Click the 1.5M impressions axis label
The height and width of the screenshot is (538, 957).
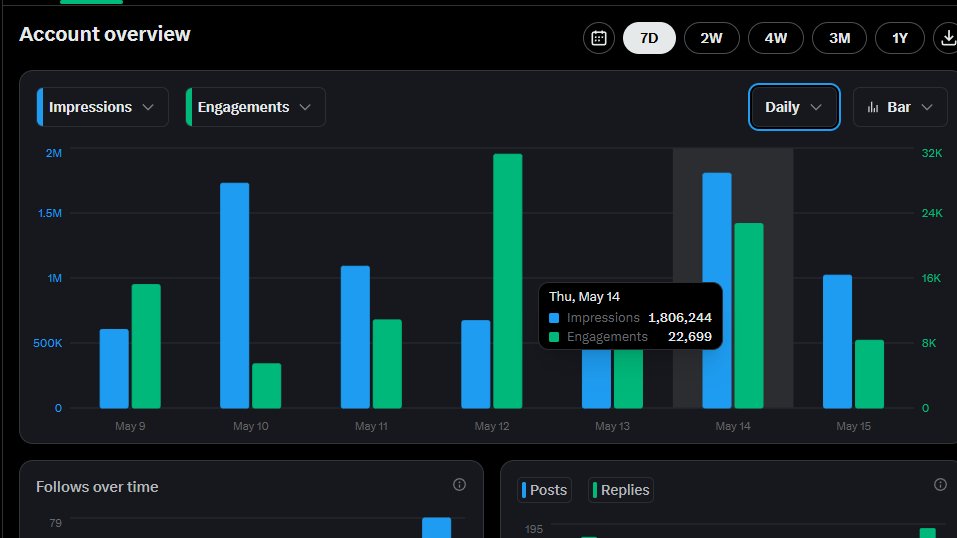[x=49, y=213]
